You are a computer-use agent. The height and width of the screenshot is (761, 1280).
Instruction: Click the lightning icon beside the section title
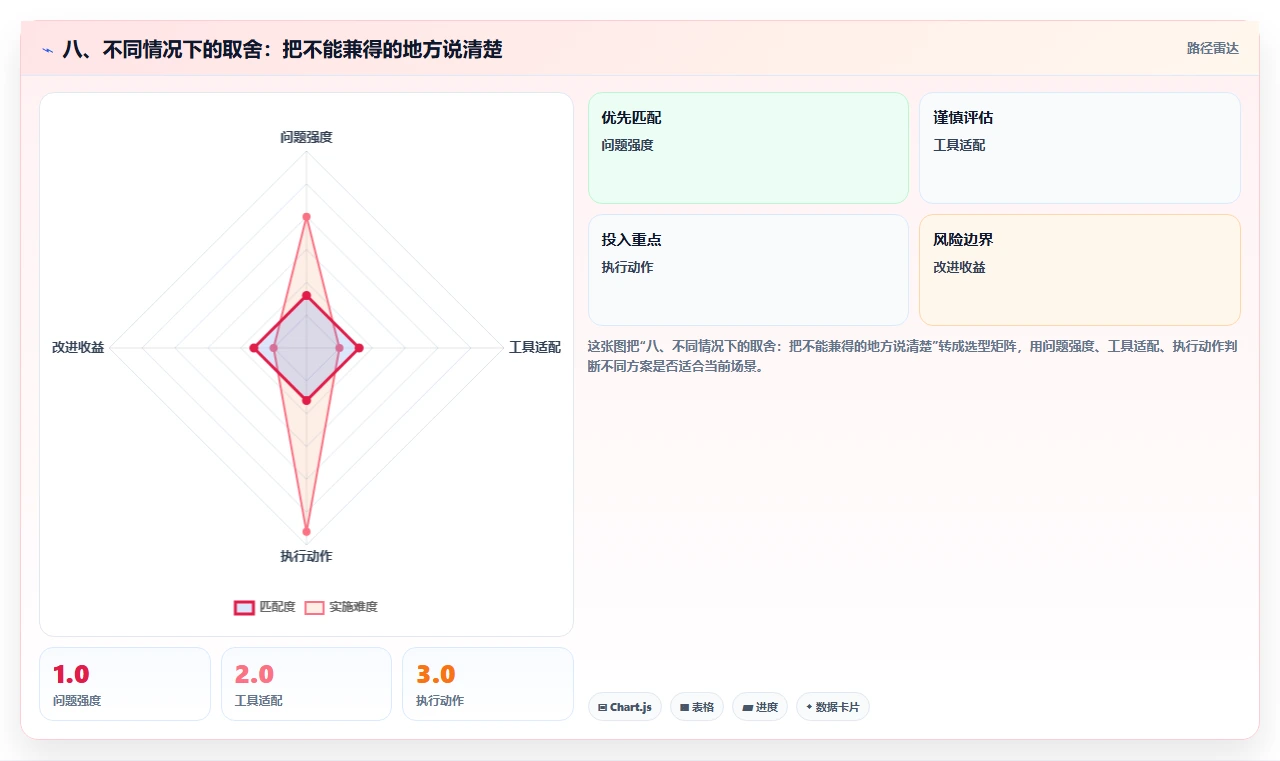pos(48,49)
